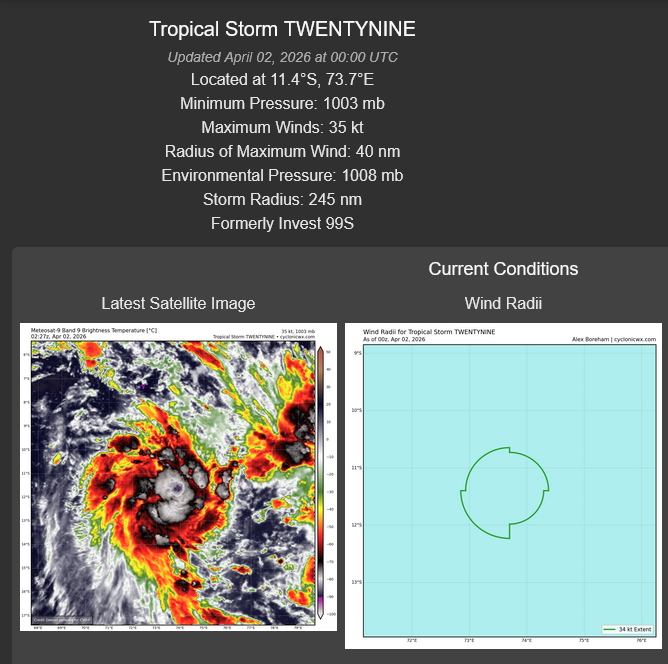This screenshot has width=668, height=664.
Task: Select the Updated April 02, 2026 timestamp
Action: 282,57
